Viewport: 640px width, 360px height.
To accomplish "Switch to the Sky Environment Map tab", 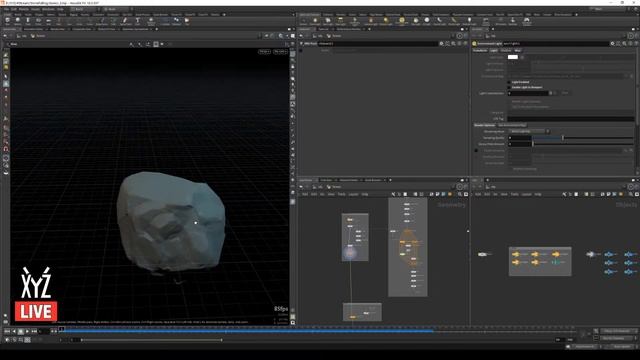I will [512, 125].
